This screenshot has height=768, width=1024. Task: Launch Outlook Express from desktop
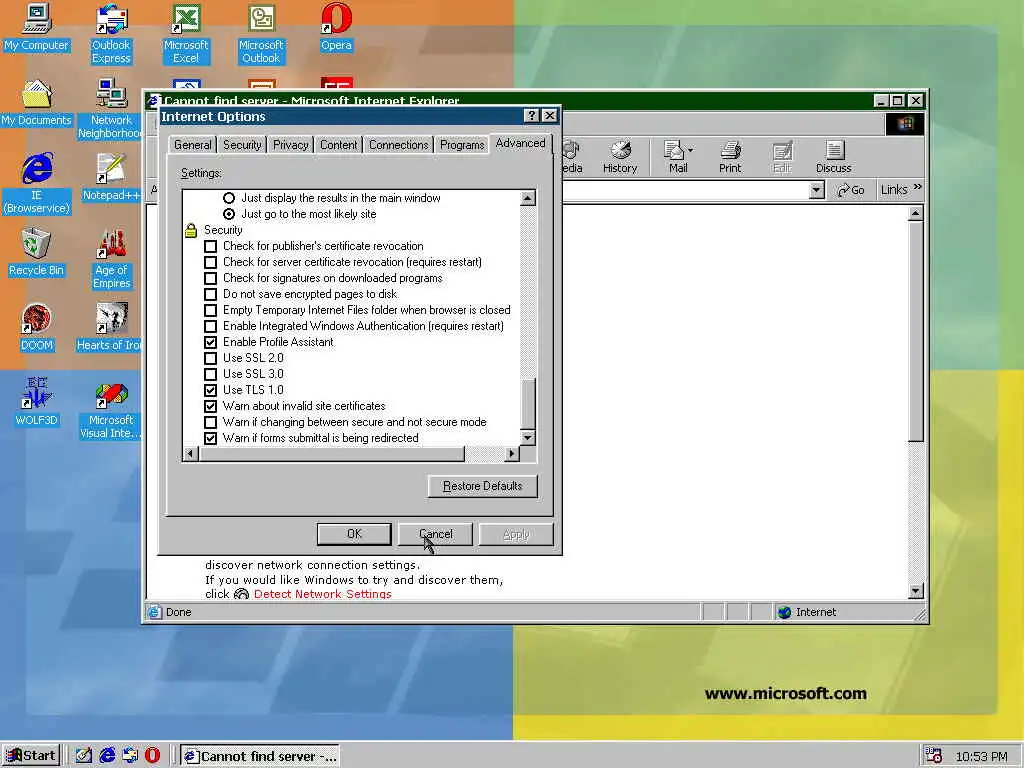pyautogui.click(x=111, y=33)
